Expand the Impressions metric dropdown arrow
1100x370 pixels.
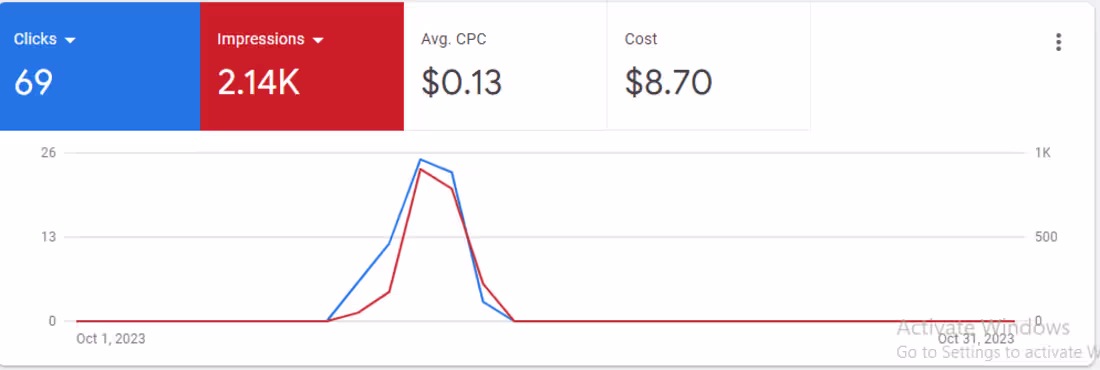[x=318, y=41]
